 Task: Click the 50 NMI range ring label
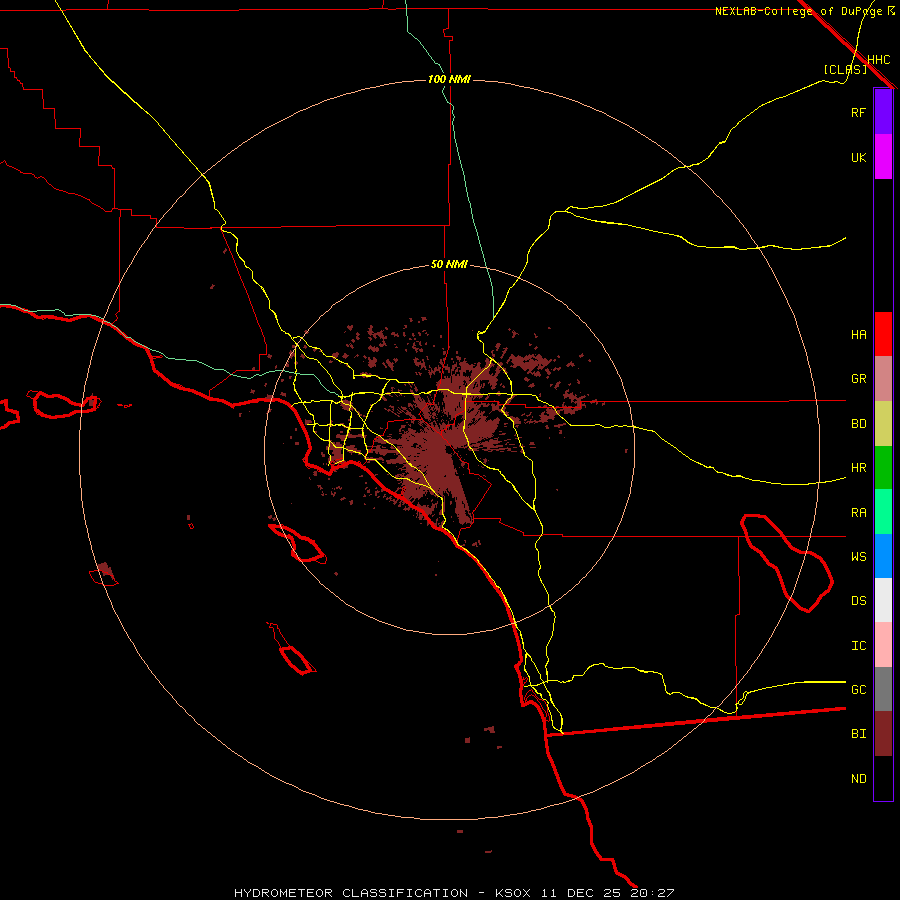tap(449, 265)
